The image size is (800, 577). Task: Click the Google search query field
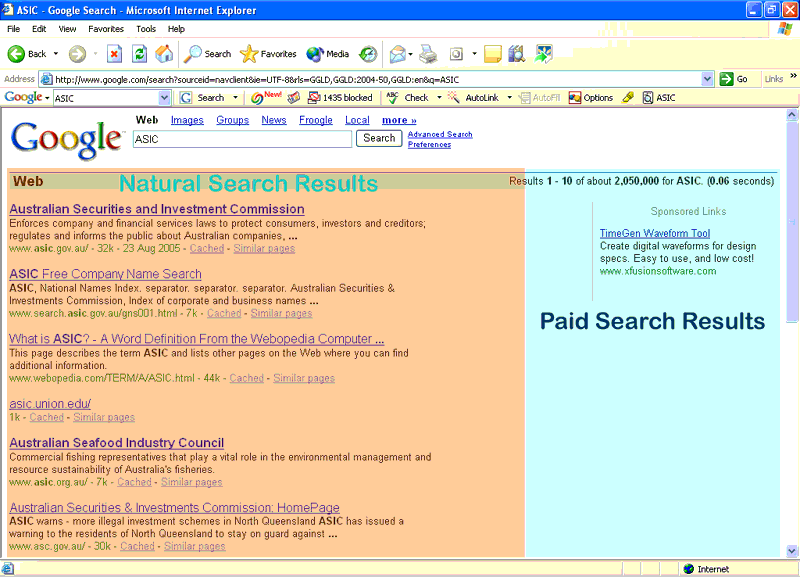click(x=242, y=139)
